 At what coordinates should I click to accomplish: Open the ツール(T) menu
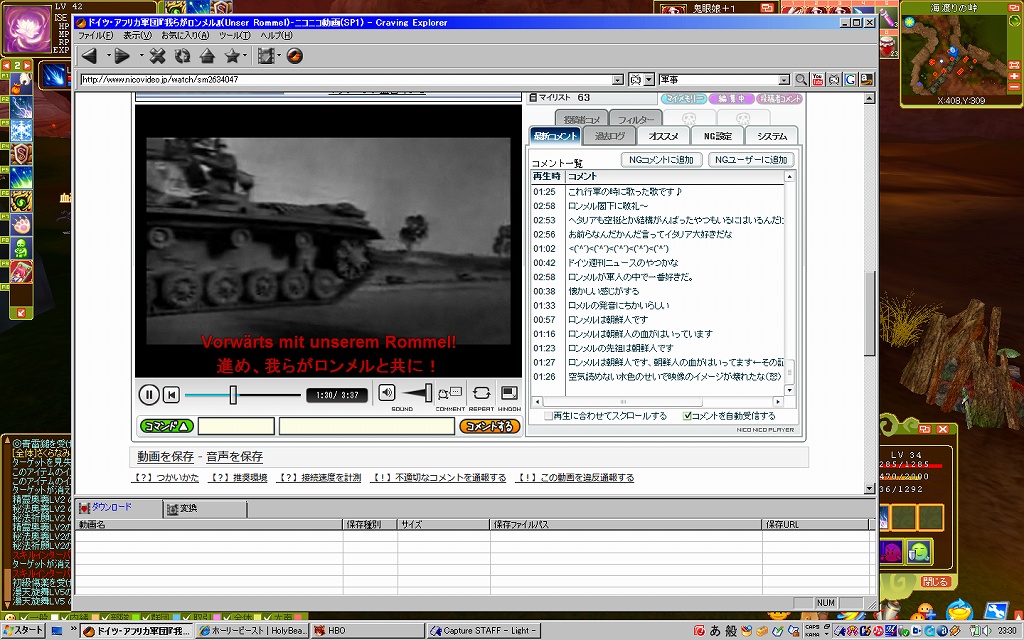234,35
